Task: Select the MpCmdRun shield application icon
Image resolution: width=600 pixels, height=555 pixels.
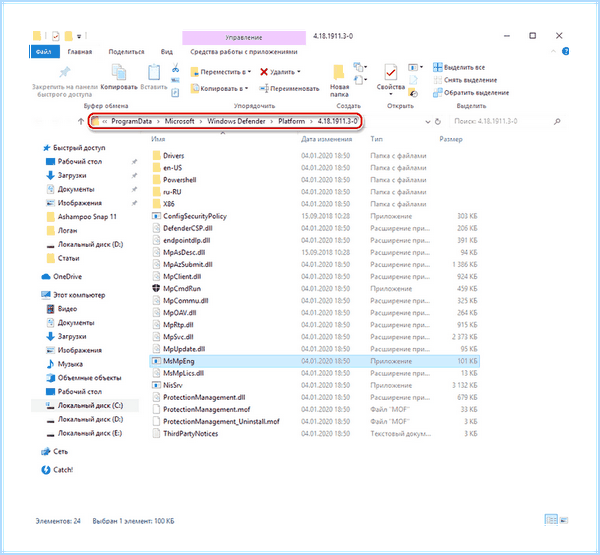Action: 156,288
